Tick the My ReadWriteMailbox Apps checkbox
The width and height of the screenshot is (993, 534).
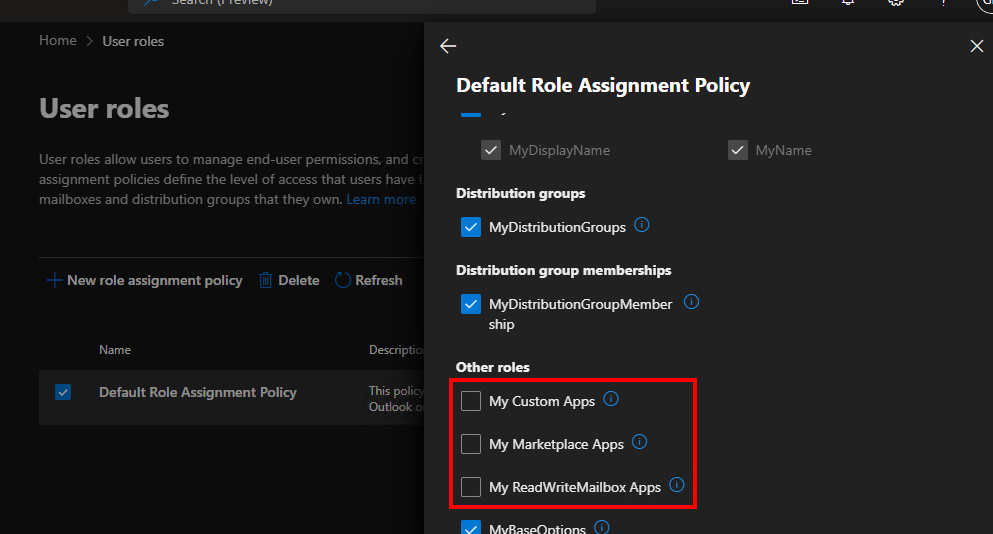click(x=471, y=487)
